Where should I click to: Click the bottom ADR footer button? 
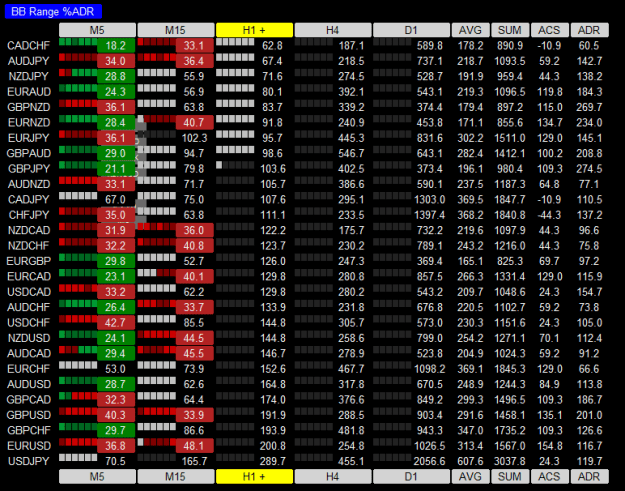tap(590, 476)
